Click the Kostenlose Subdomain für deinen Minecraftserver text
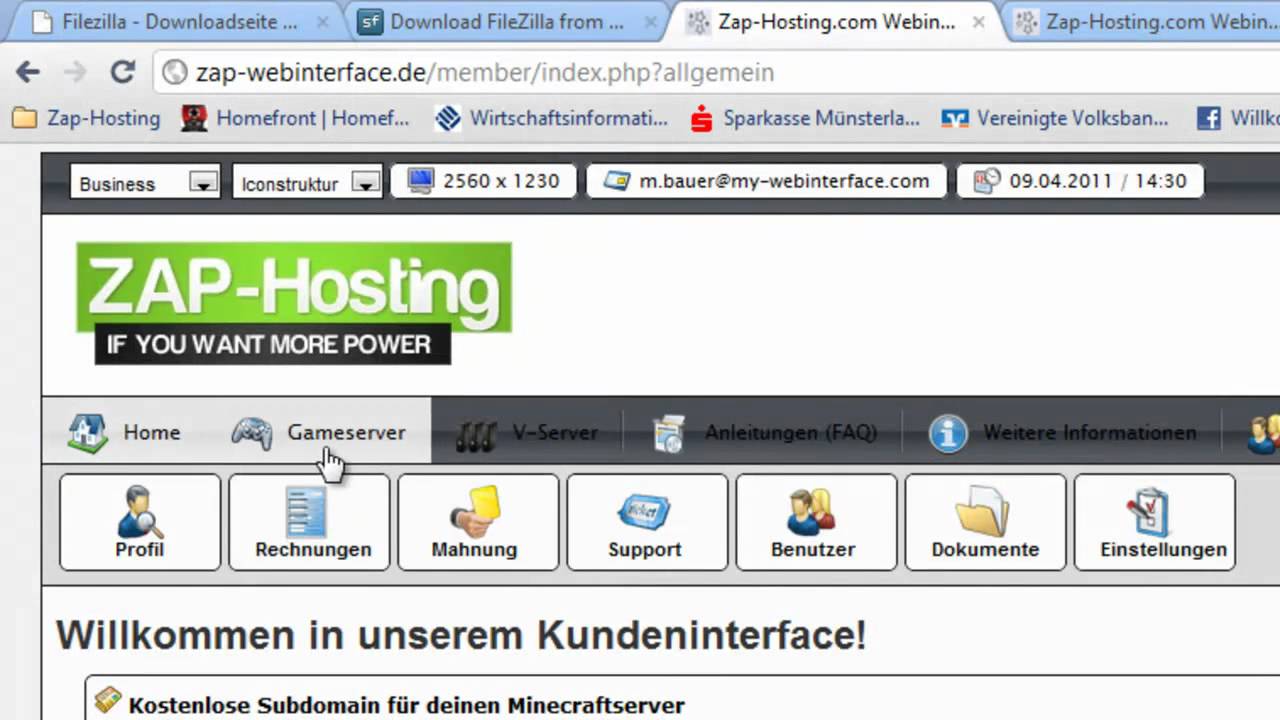 (x=407, y=705)
